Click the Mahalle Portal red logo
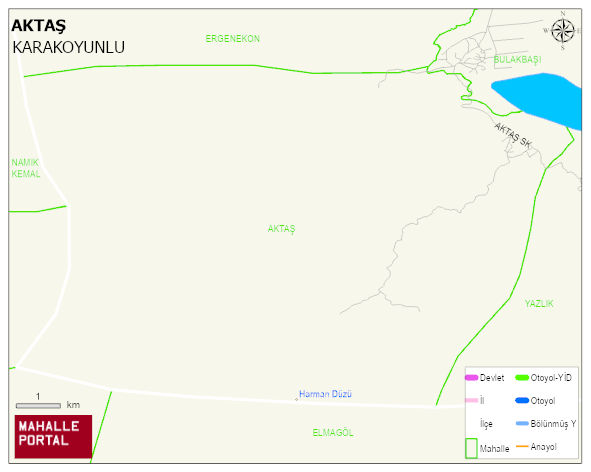The width and height of the screenshot is (591, 472). pyautogui.click(x=53, y=437)
